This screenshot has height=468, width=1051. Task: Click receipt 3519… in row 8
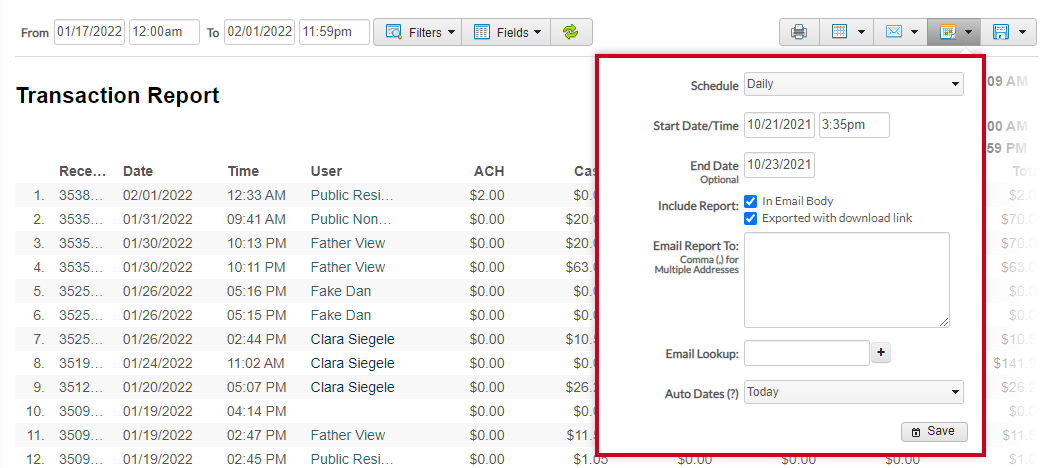pyautogui.click(x=82, y=363)
